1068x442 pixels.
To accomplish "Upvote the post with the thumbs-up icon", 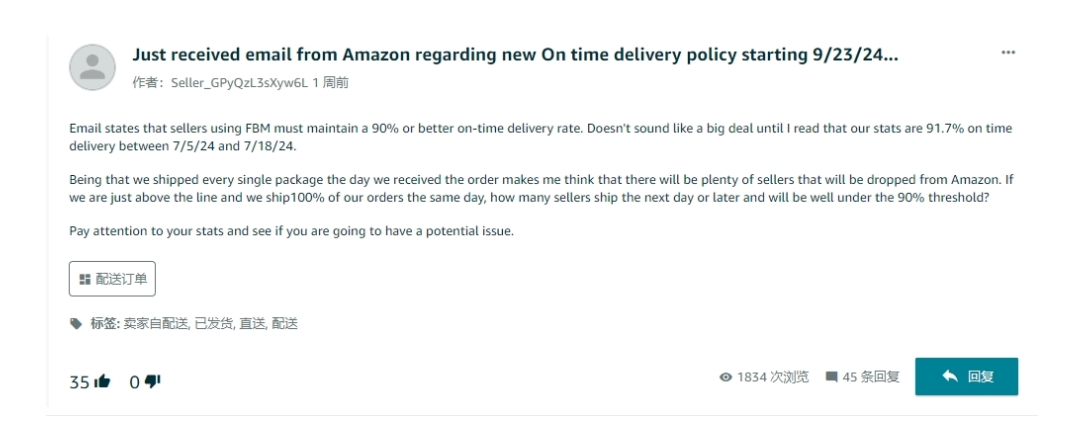I will (x=102, y=381).
